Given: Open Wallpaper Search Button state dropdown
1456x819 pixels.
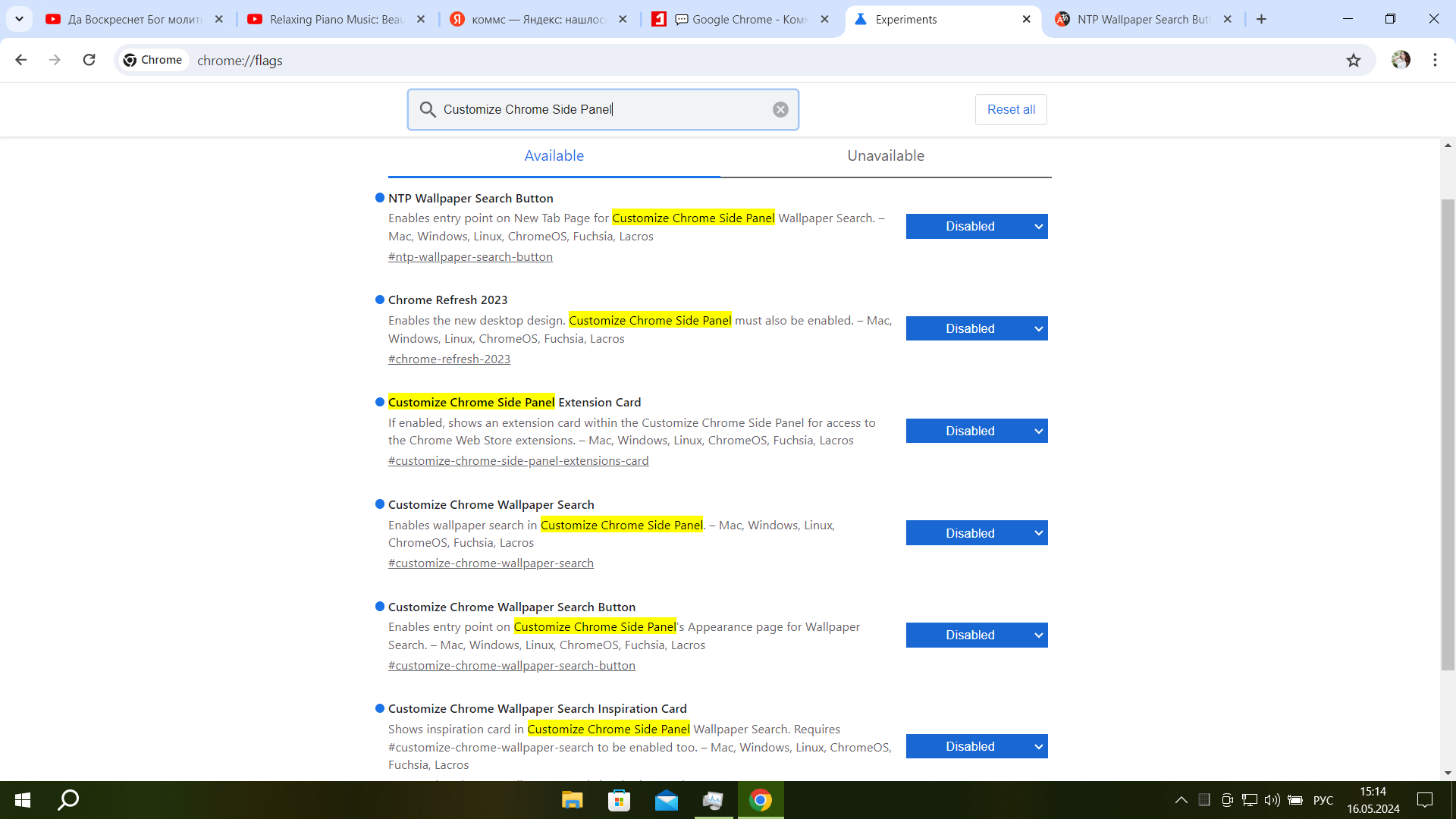Looking at the screenshot, I should click(977, 635).
